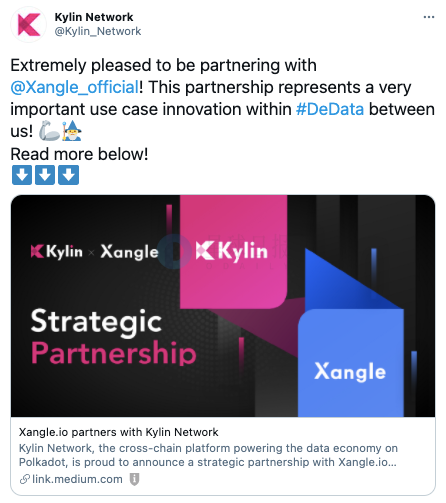Click the card description about Polkadot partnership
446x503 pixels.
pyautogui.click(x=208, y=455)
